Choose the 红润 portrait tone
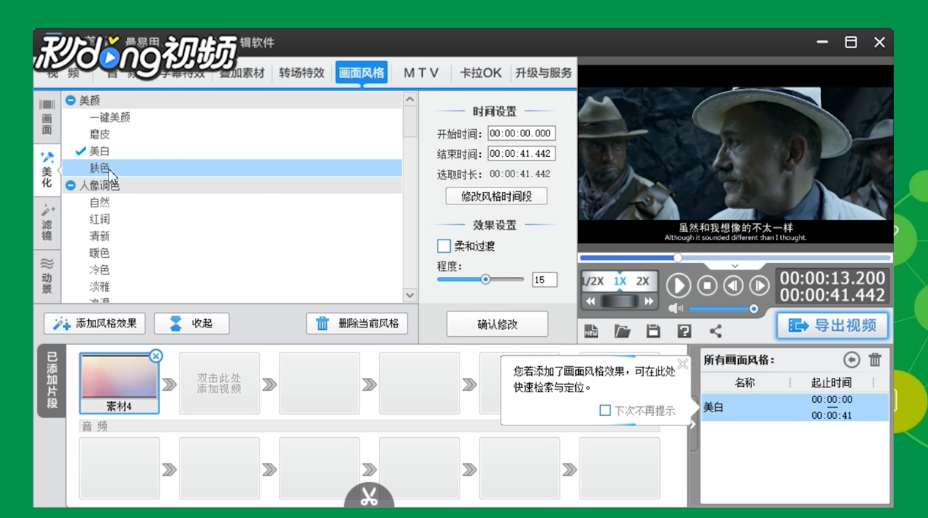 99,219
